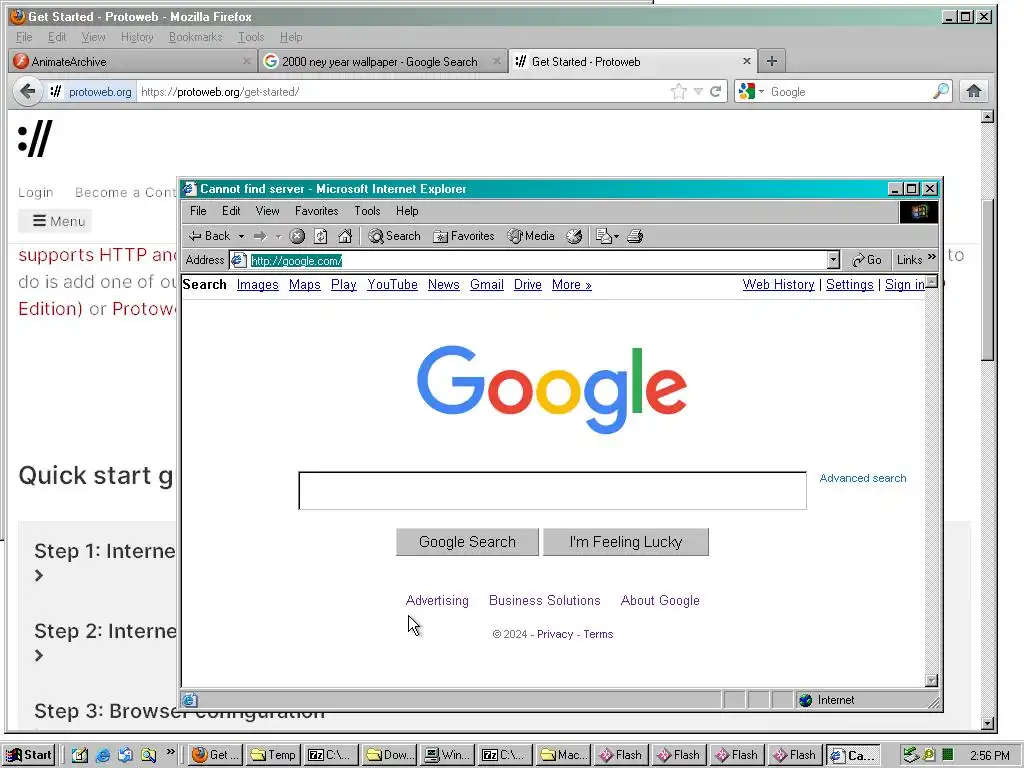This screenshot has width=1024, height=768.
Task: Launch Internet Explorer from quick launch
Action: pos(103,755)
